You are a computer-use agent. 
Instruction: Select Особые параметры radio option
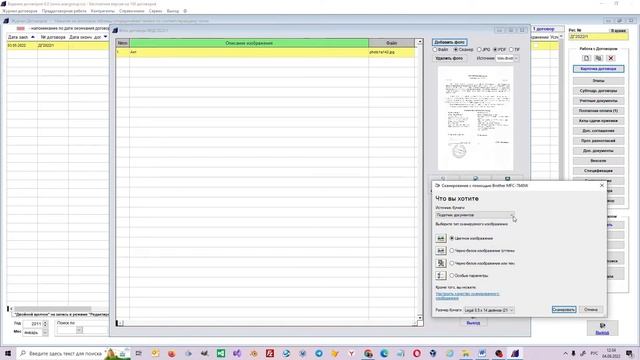[452, 276]
